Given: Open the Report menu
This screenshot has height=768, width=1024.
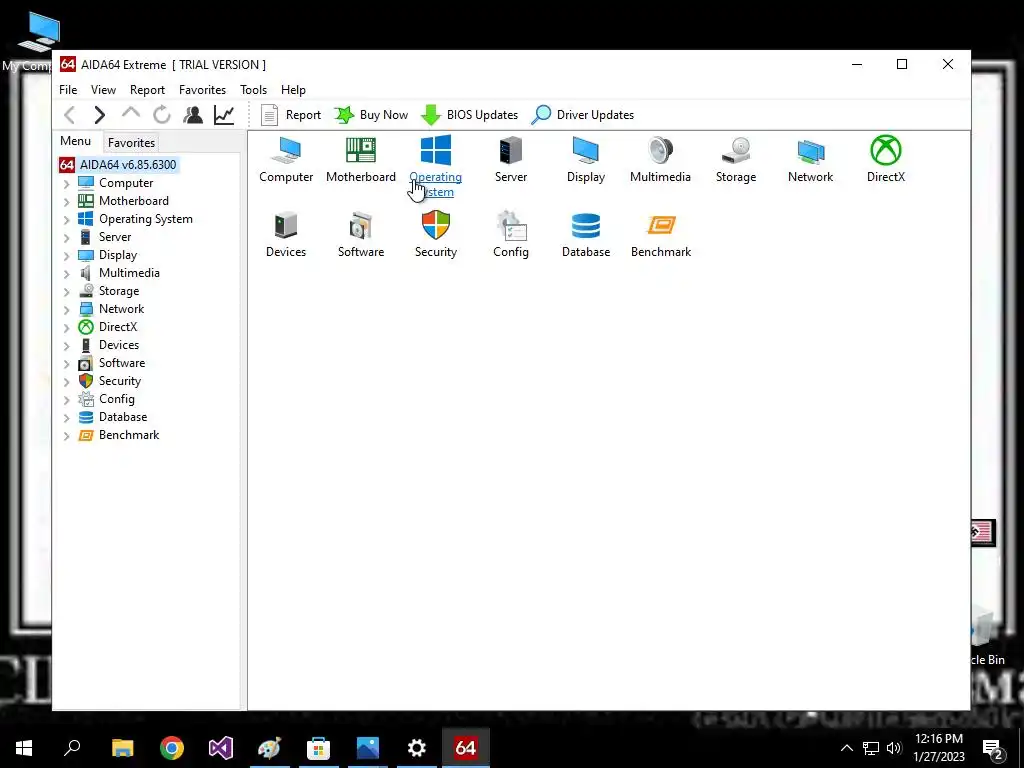Looking at the screenshot, I should click(x=147, y=89).
